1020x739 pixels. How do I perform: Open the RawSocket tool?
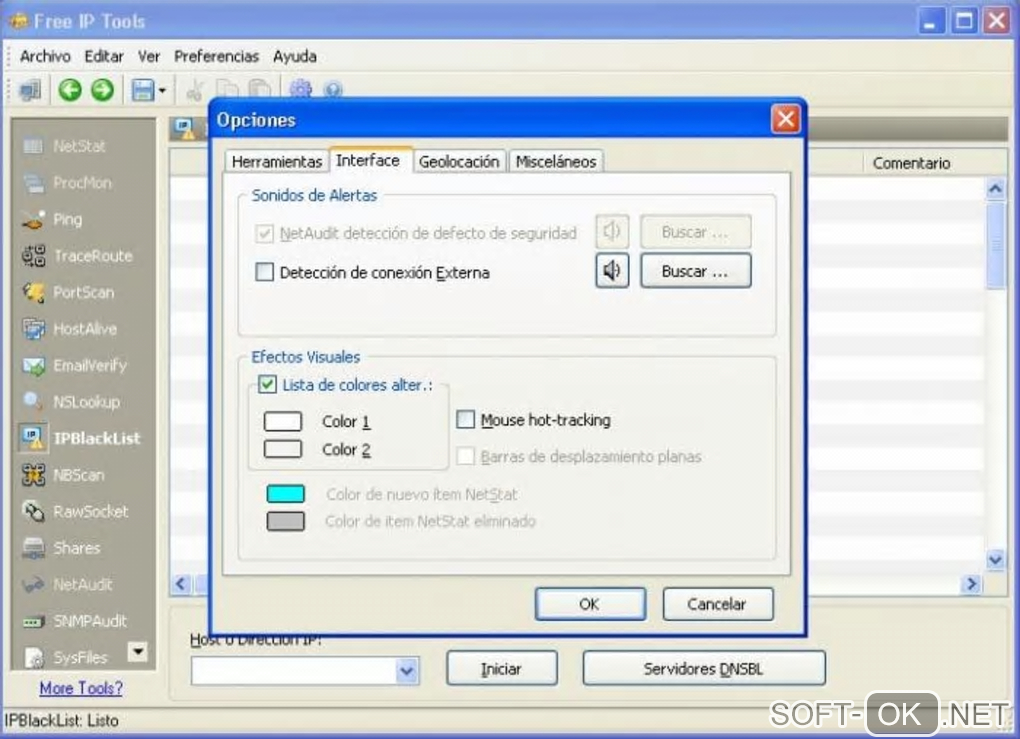76,511
